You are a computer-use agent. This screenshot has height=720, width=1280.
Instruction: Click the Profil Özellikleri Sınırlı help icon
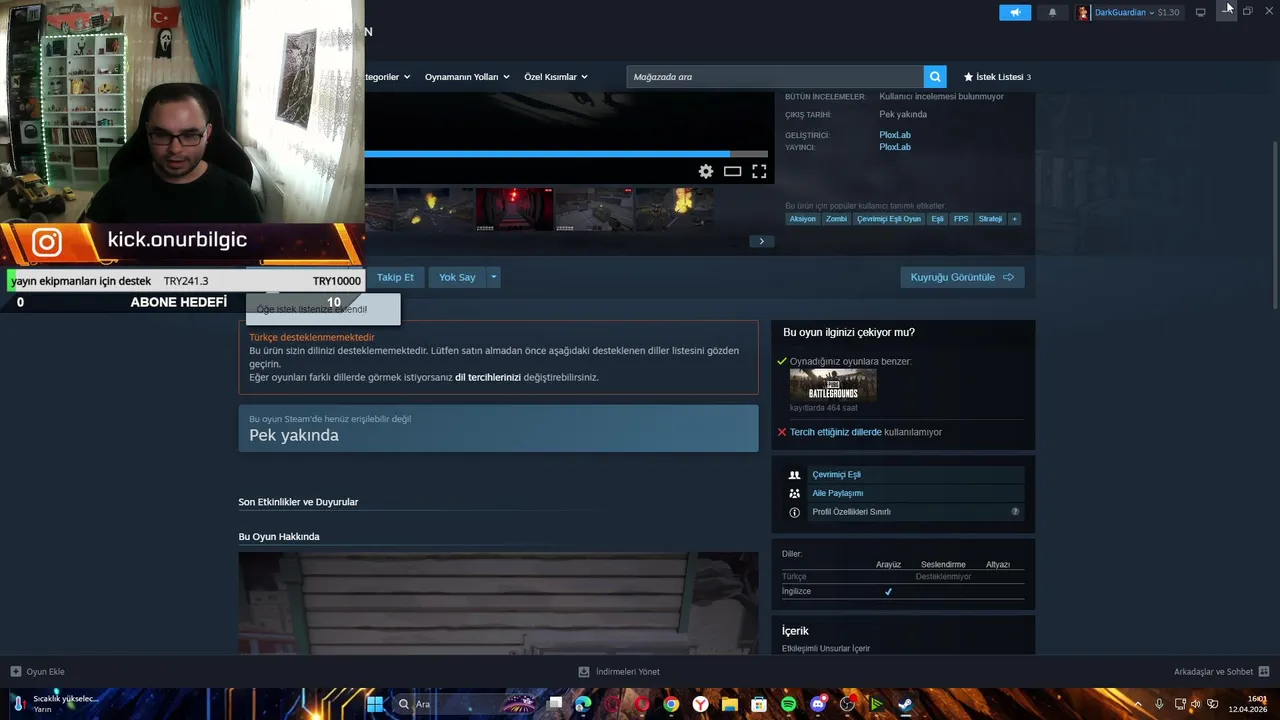(x=1015, y=512)
